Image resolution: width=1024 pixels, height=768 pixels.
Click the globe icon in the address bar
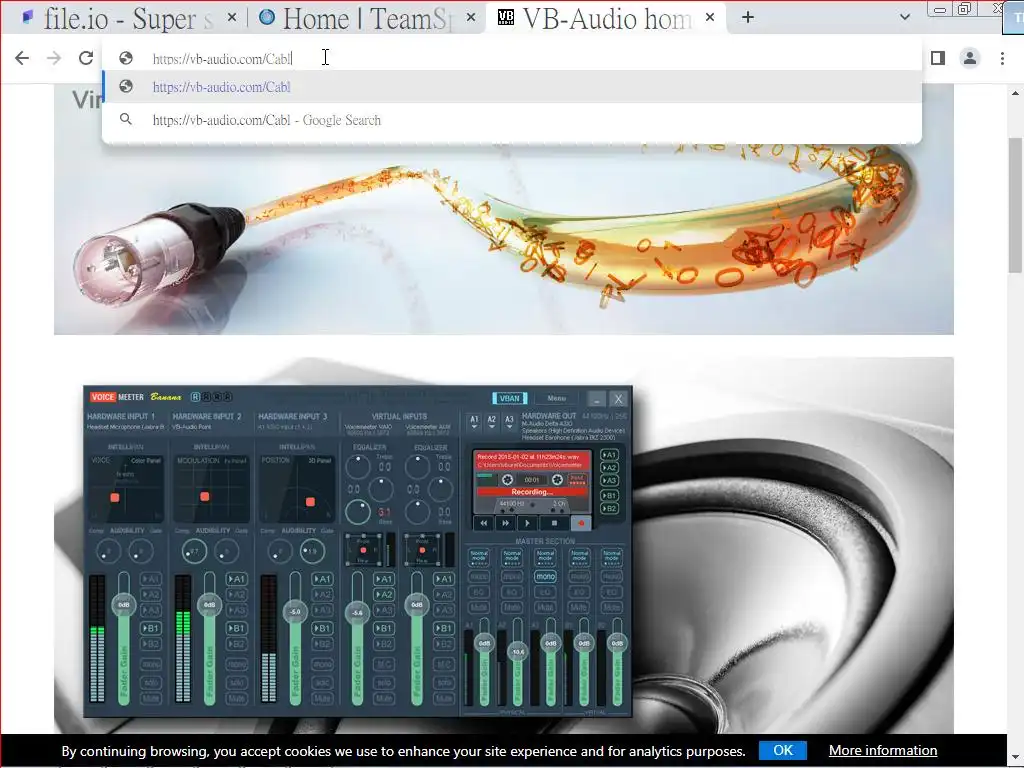tap(126, 58)
